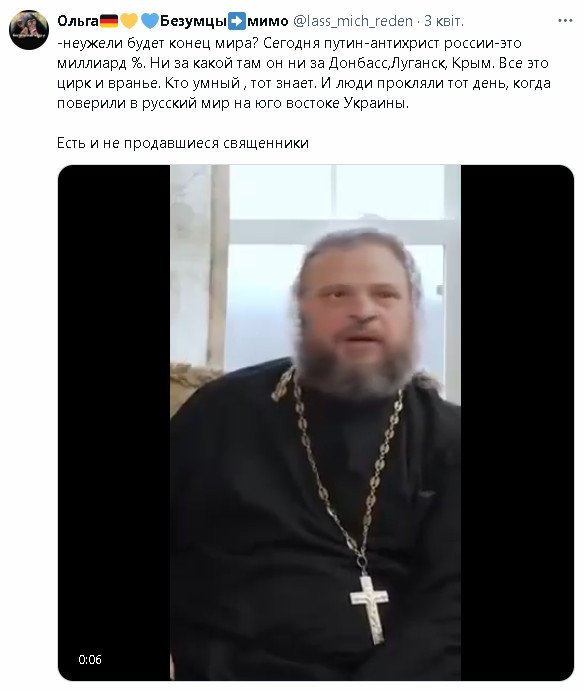Image resolution: width=584 pixels, height=691 pixels.
Task: Click the right black bar of video
Action: pos(517,423)
